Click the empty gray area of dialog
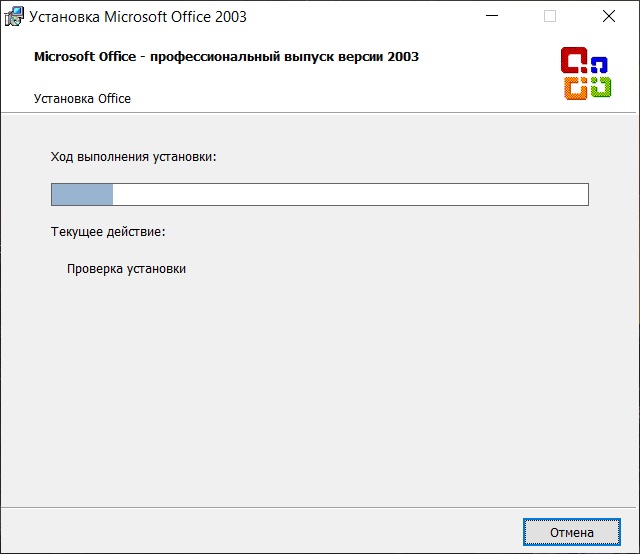Viewport: 640px width, 554px height. 318,388
